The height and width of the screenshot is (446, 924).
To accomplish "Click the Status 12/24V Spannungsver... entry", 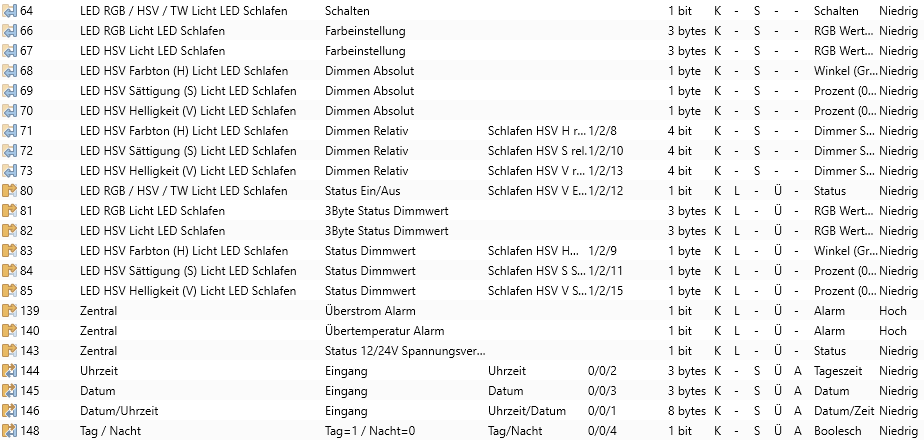I will pyautogui.click(x=405, y=351).
